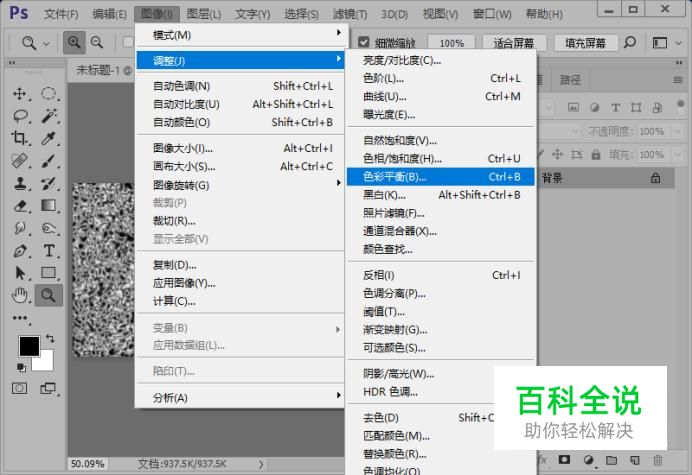Expand the 图像旋转(G) submenu
The width and height of the screenshot is (692, 475).
click(241, 185)
